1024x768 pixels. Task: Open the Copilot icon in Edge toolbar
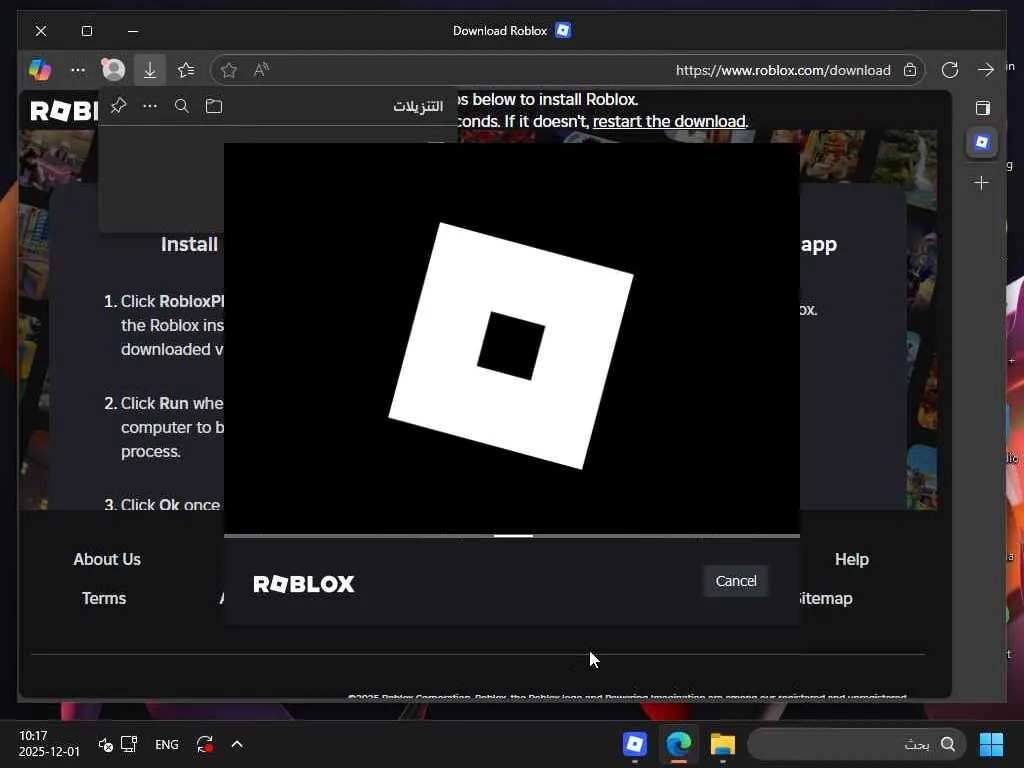coord(40,70)
